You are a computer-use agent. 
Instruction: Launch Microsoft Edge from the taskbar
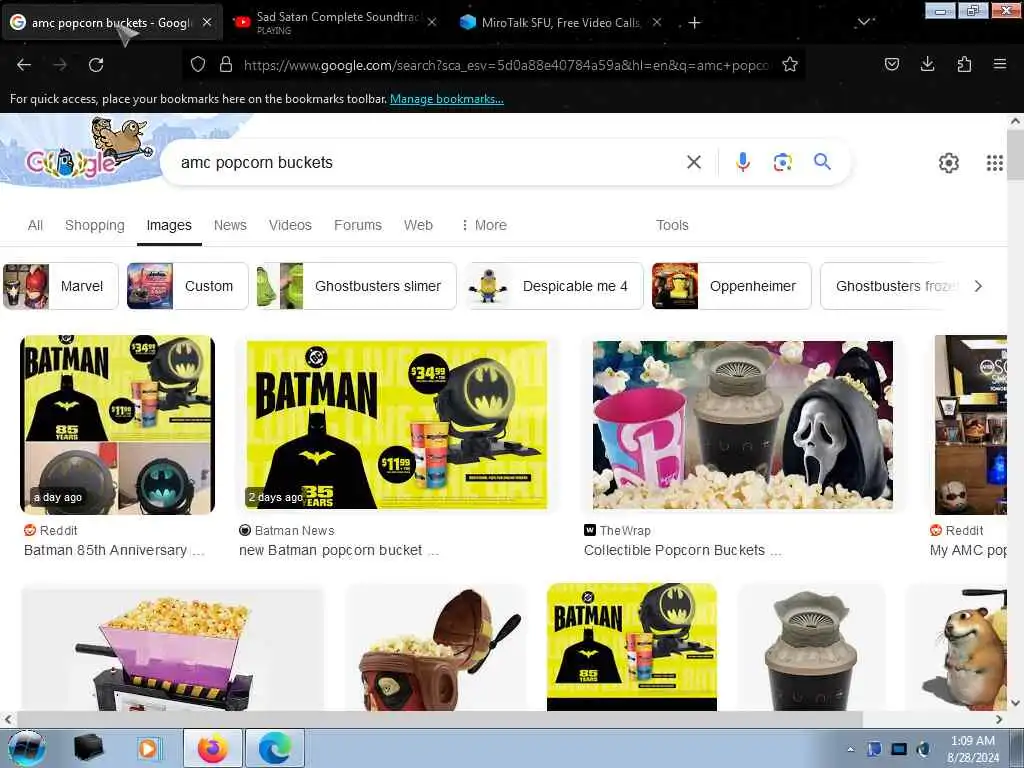click(275, 748)
